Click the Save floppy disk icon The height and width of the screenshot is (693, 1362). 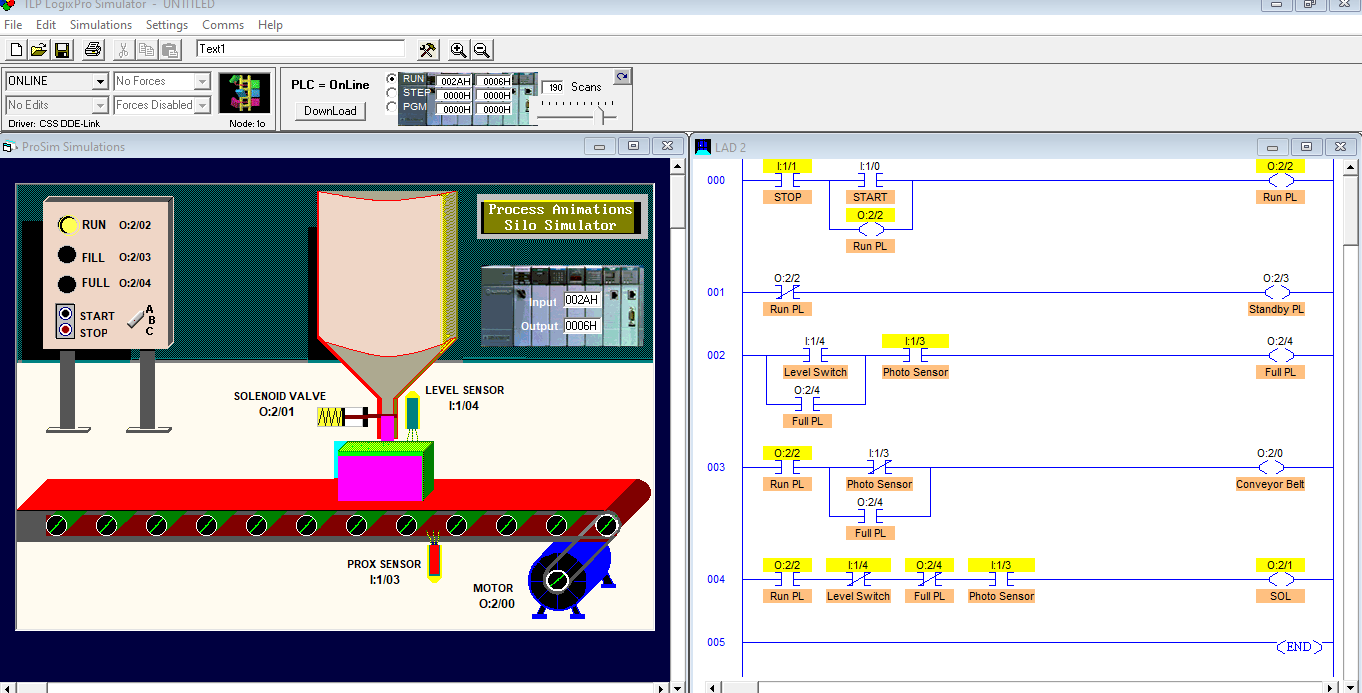click(x=62, y=49)
